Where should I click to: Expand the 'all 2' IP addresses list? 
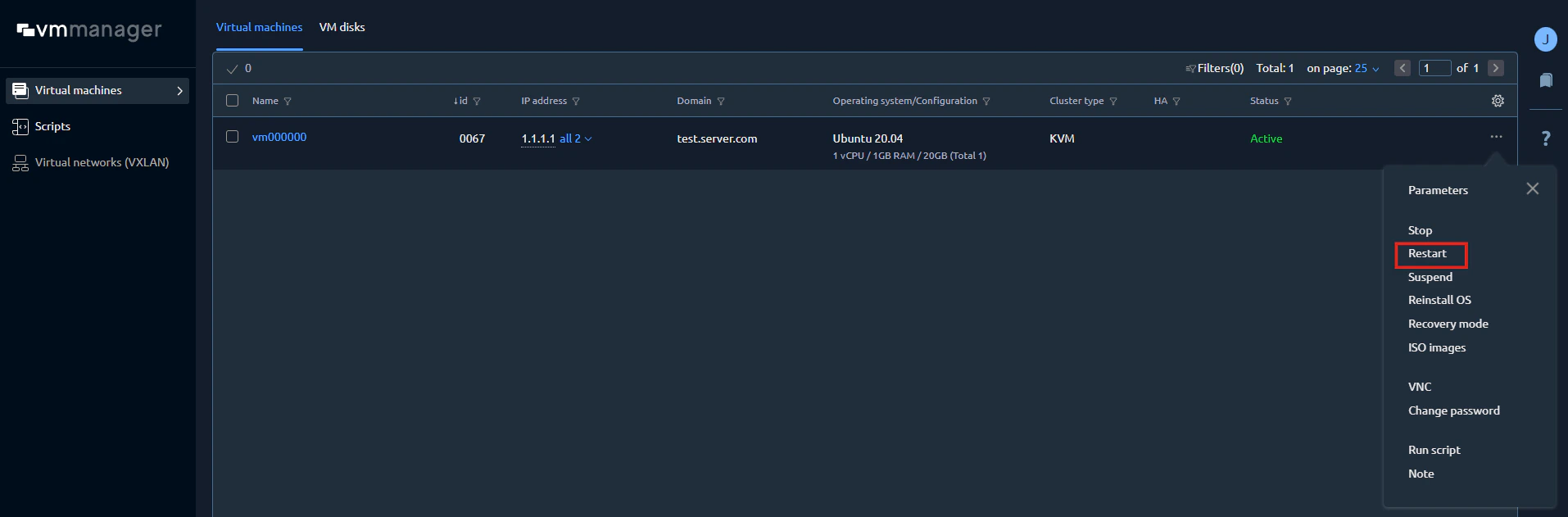576,138
